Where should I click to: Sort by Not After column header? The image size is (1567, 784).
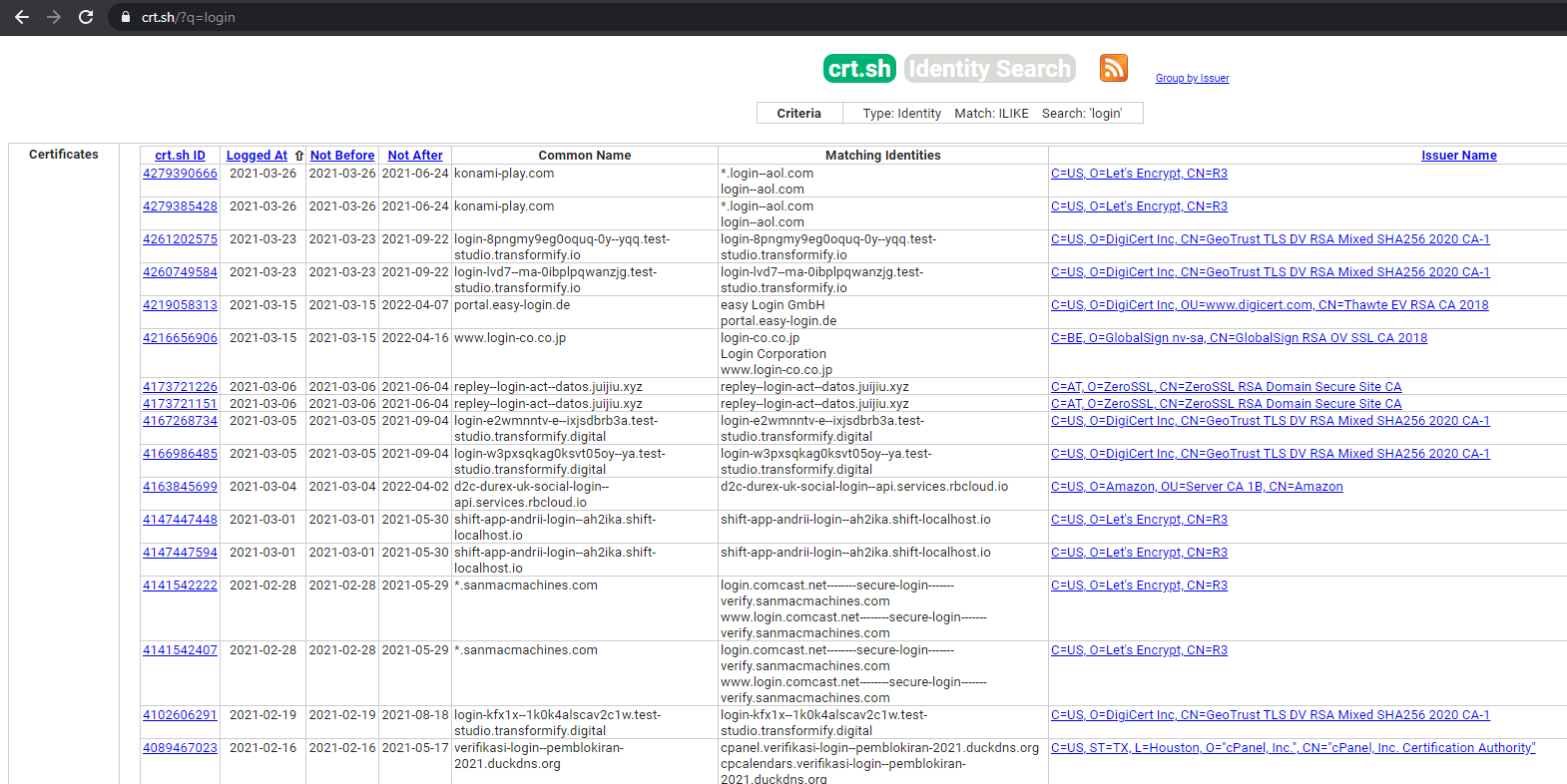415,156
